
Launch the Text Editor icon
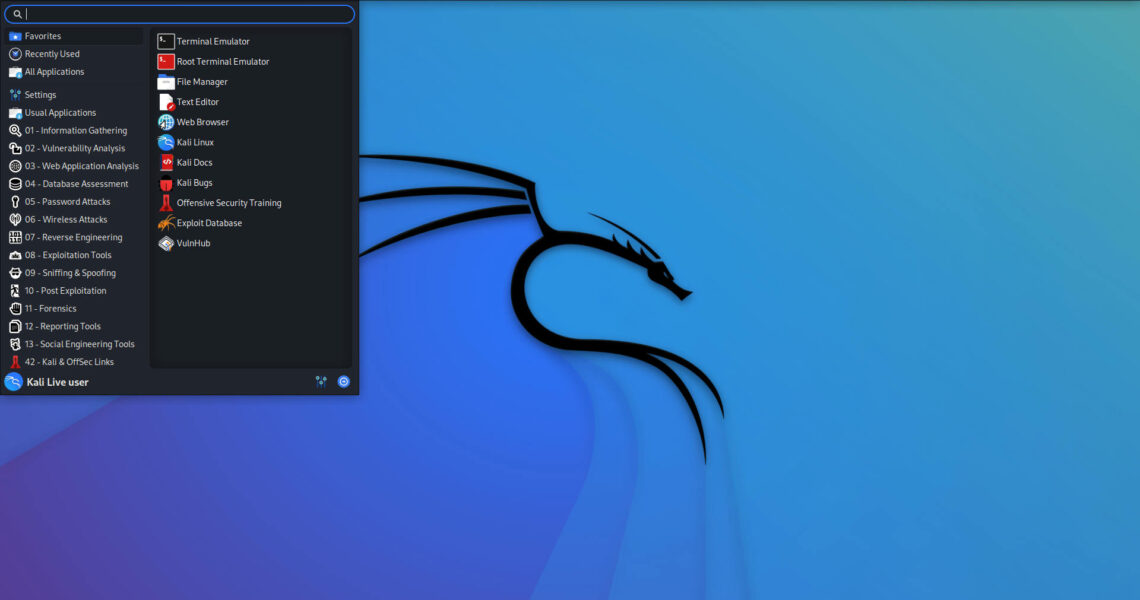pyautogui.click(x=166, y=102)
